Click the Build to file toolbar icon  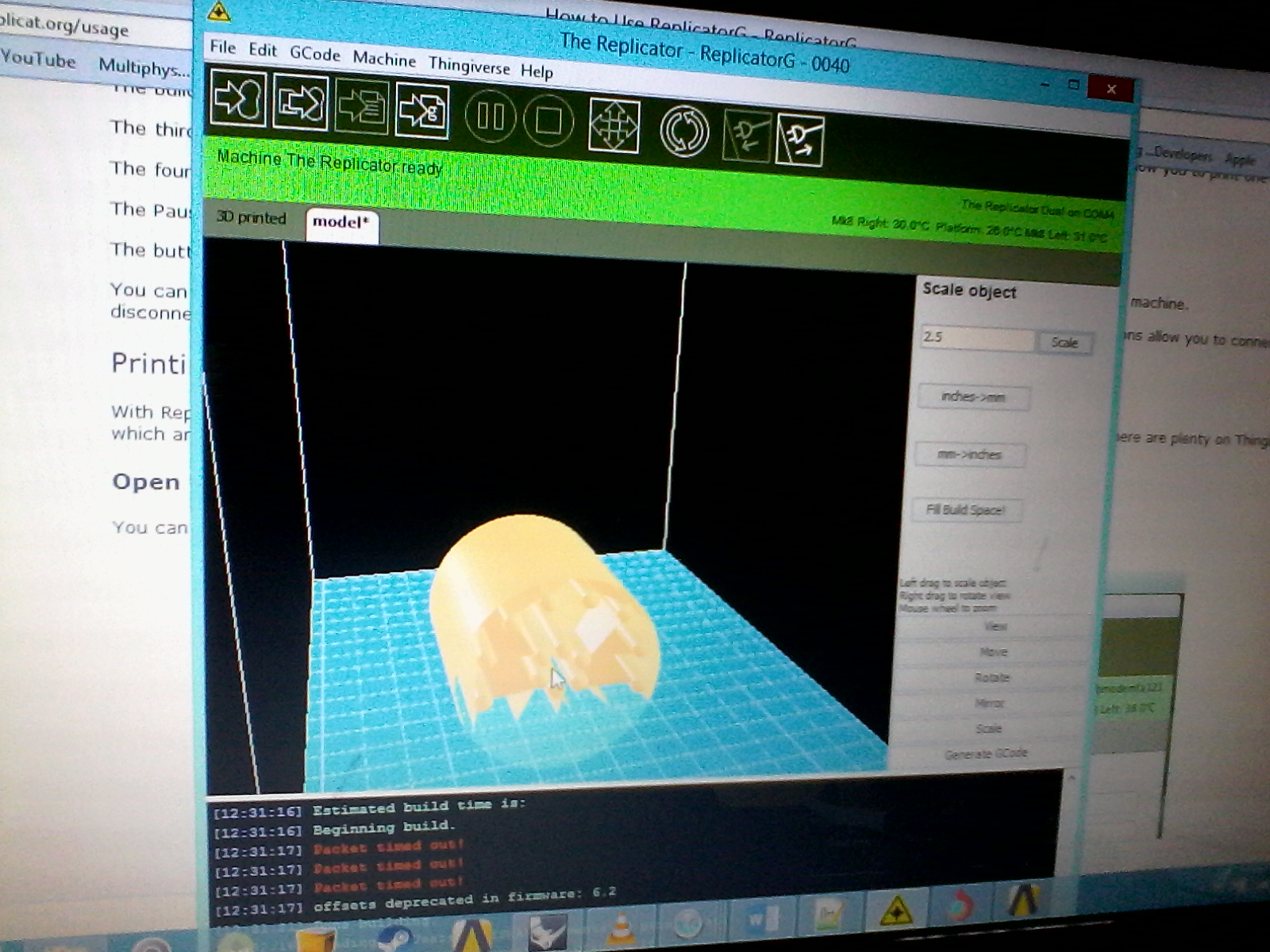coord(301,102)
